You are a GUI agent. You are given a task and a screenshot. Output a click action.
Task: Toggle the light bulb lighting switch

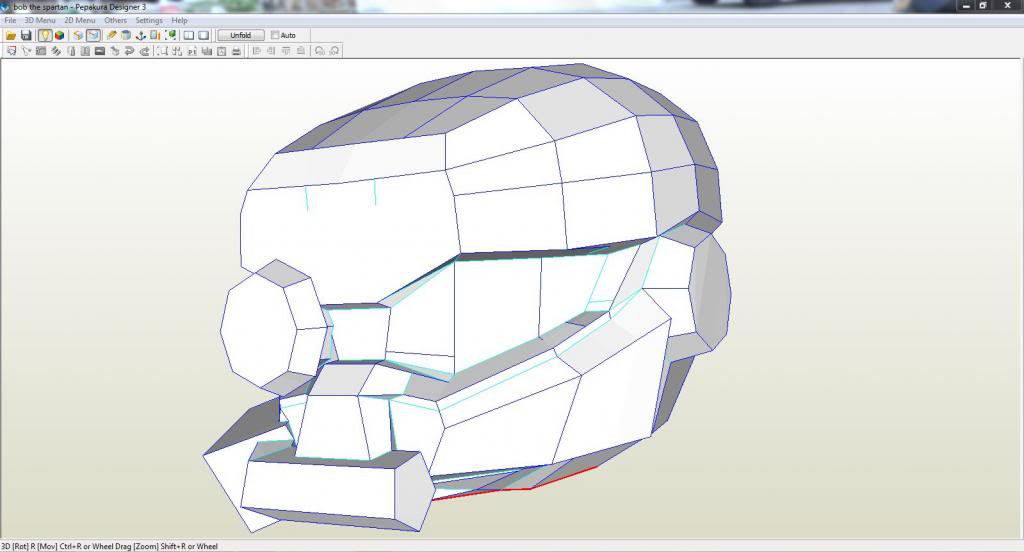(44, 35)
